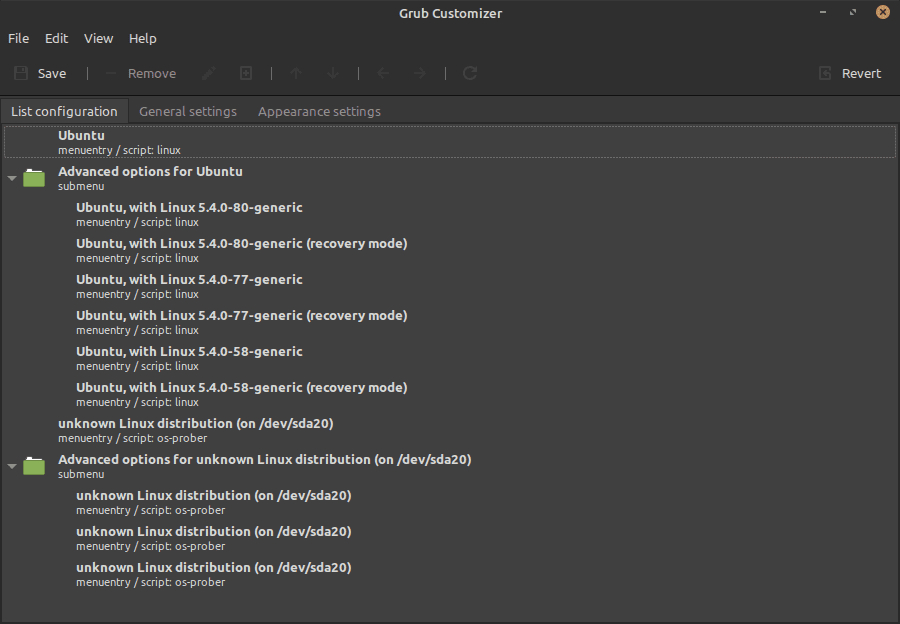Open the Edit menu
Image resolution: width=900 pixels, height=624 pixels.
pos(56,38)
